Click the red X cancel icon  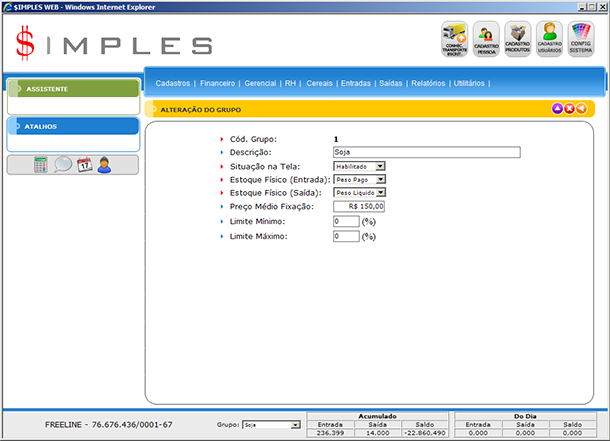[569, 109]
